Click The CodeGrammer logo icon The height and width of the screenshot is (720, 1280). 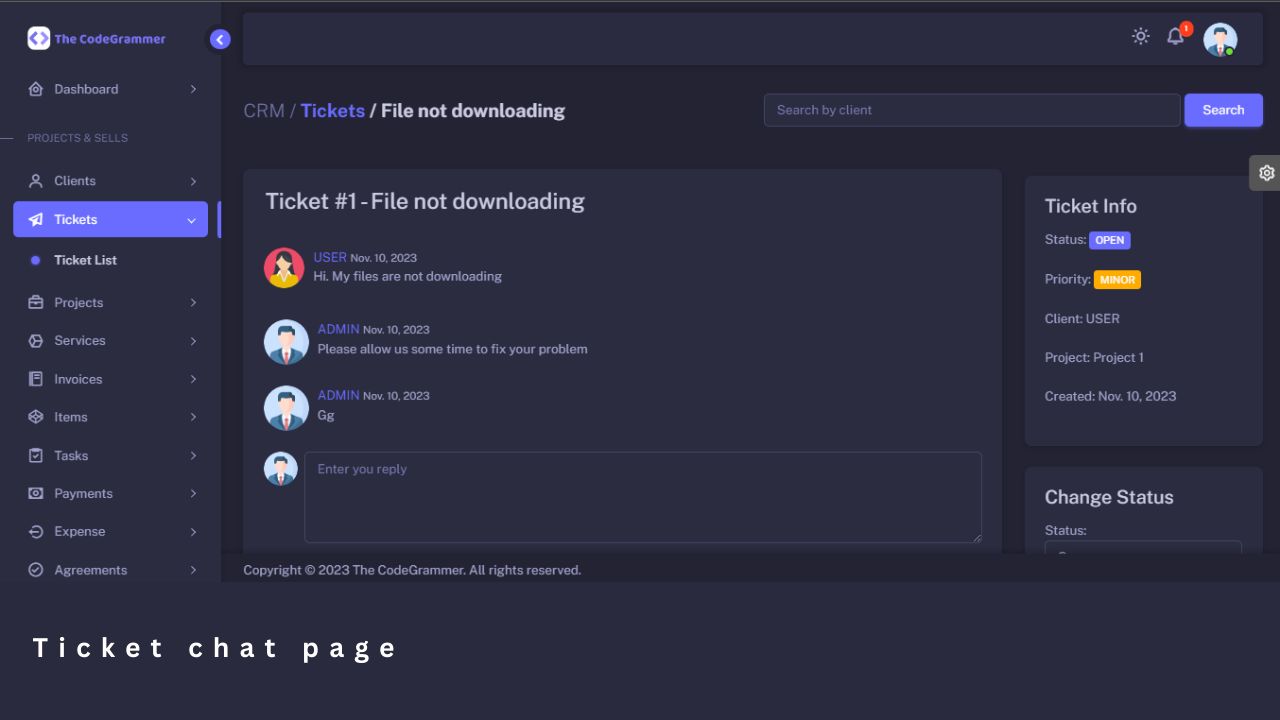38,38
